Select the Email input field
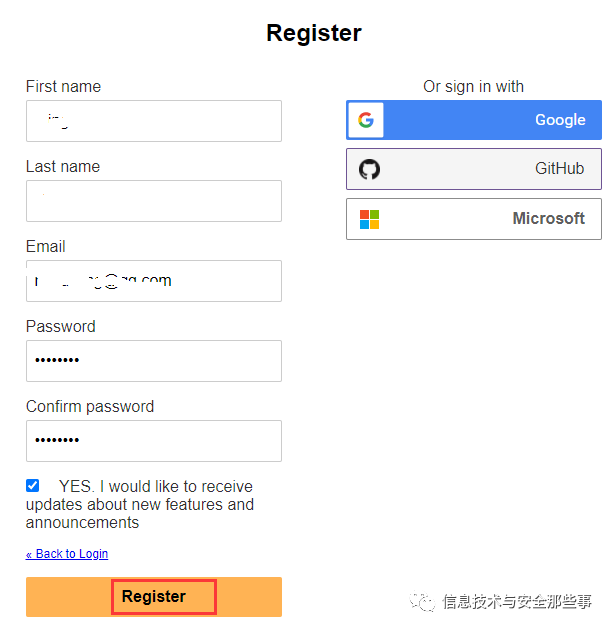This screenshot has height=629, width=611. (154, 281)
